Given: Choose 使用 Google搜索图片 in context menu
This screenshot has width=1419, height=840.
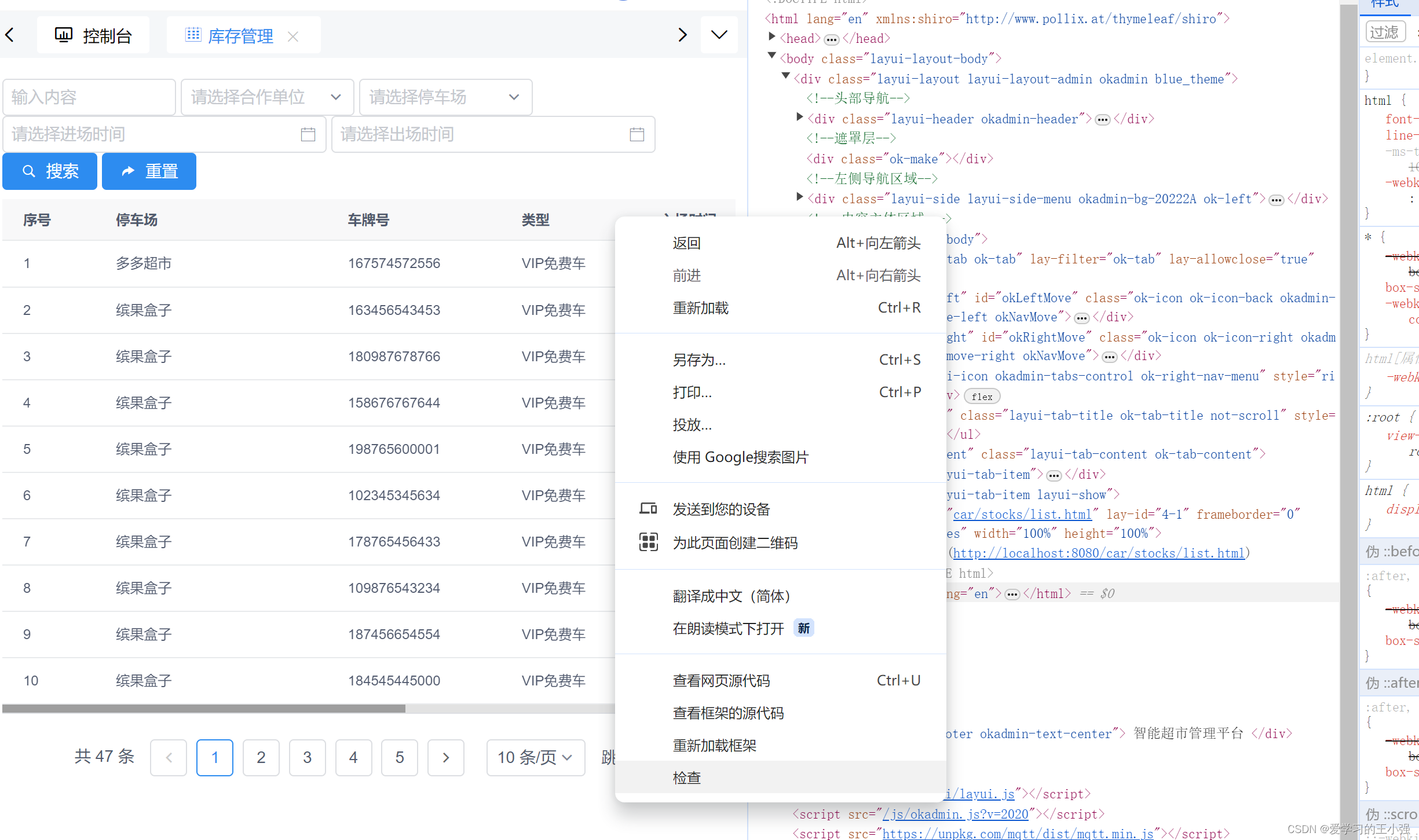Looking at the screenshot, I should tap(781, 457).
